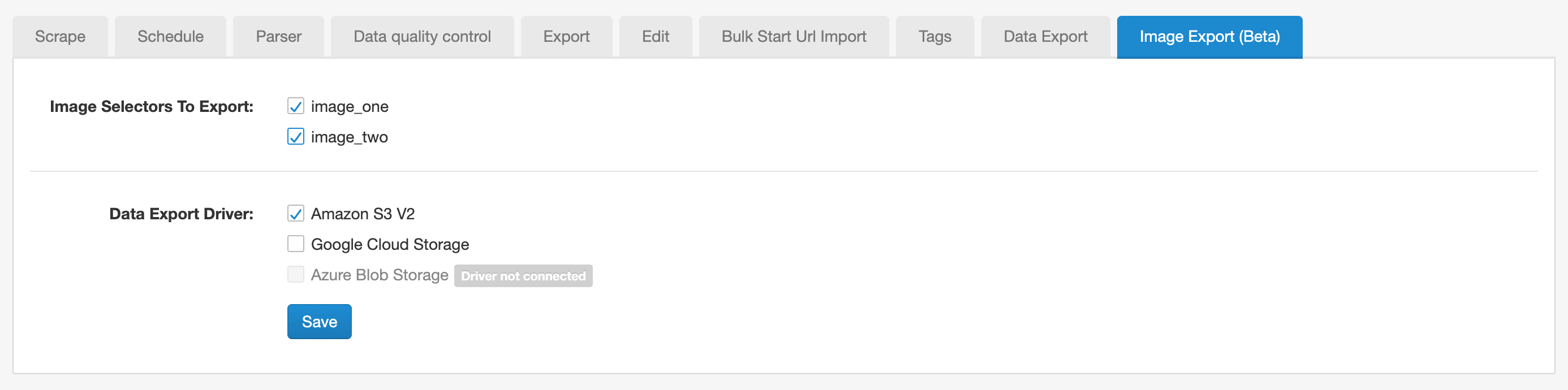Click the Image Selectors To Export heading

click(x=152, y=106)
